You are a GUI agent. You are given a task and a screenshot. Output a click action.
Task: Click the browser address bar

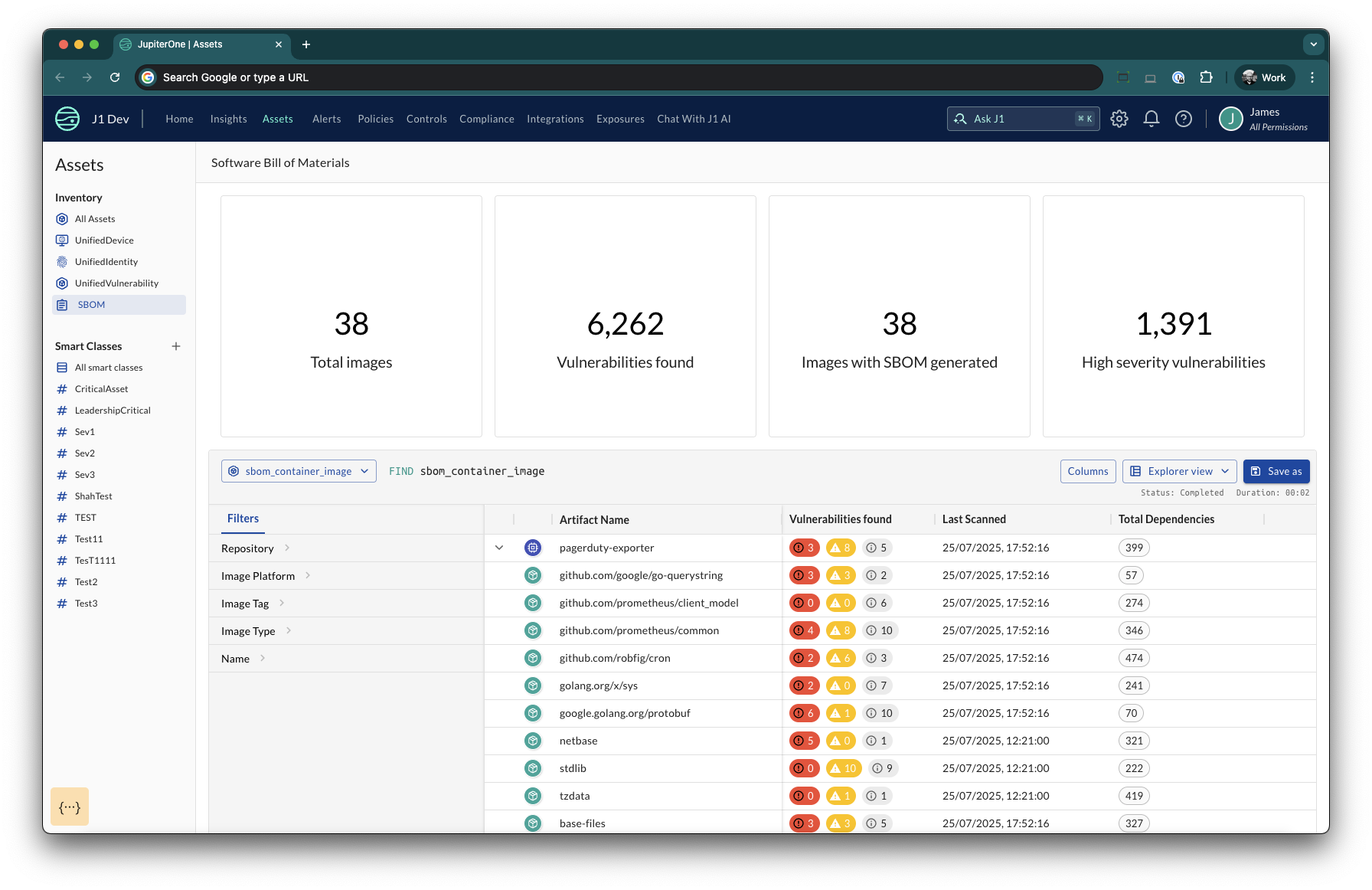[x=619, y=77]
